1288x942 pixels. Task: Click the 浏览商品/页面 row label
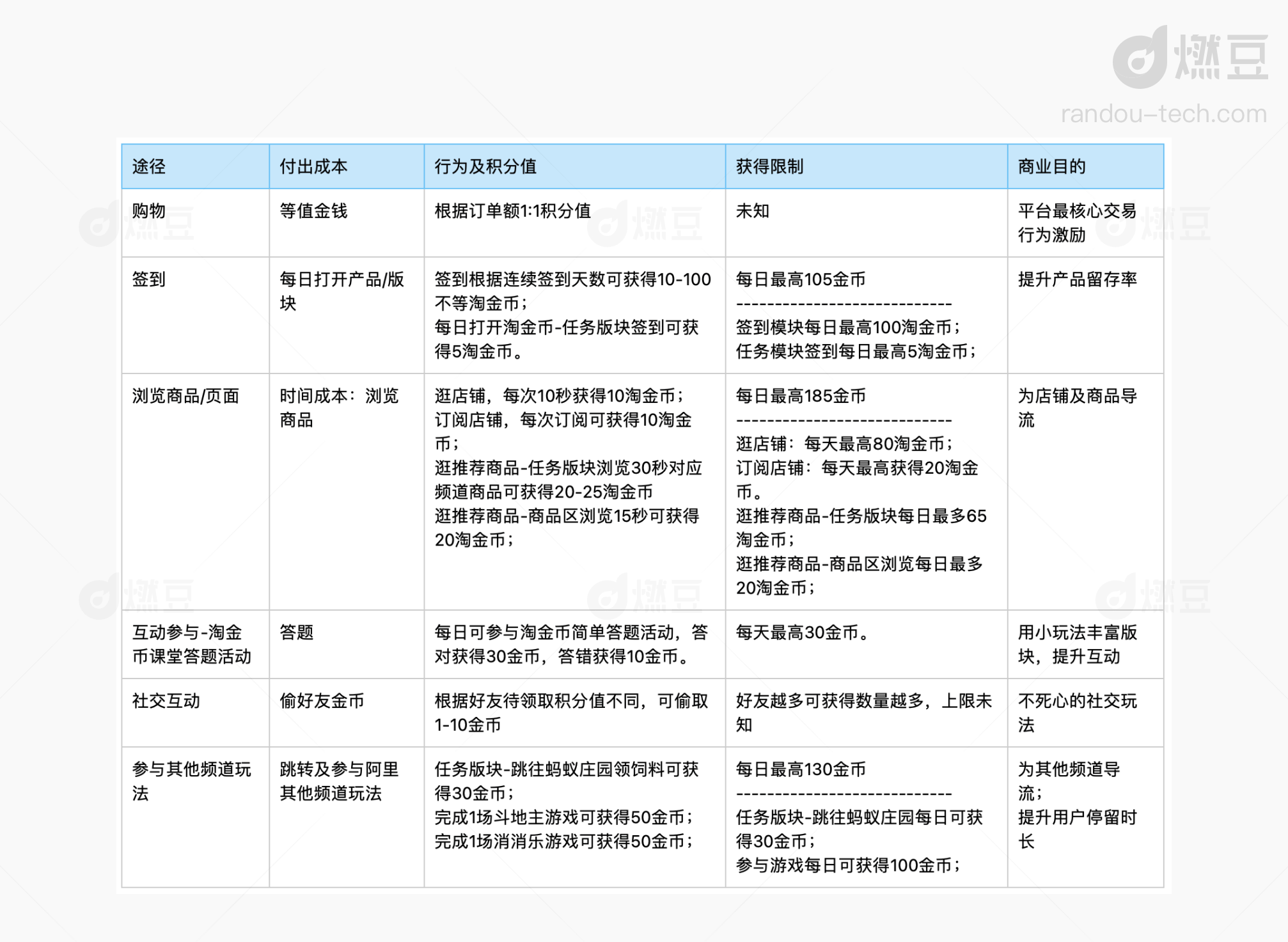(x=185, y=396)
